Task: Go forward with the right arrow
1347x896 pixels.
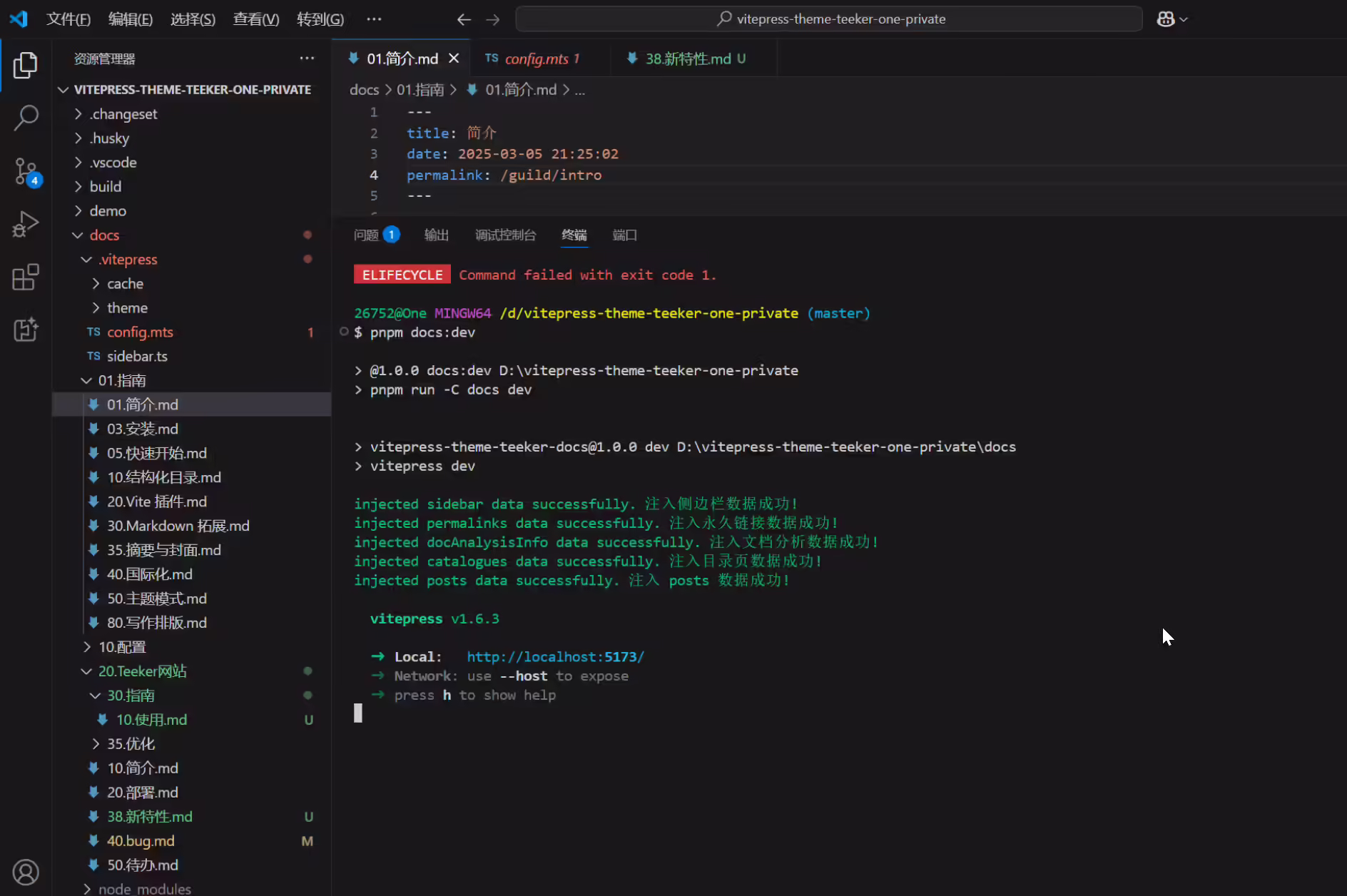Action: [x=493, y=19]
